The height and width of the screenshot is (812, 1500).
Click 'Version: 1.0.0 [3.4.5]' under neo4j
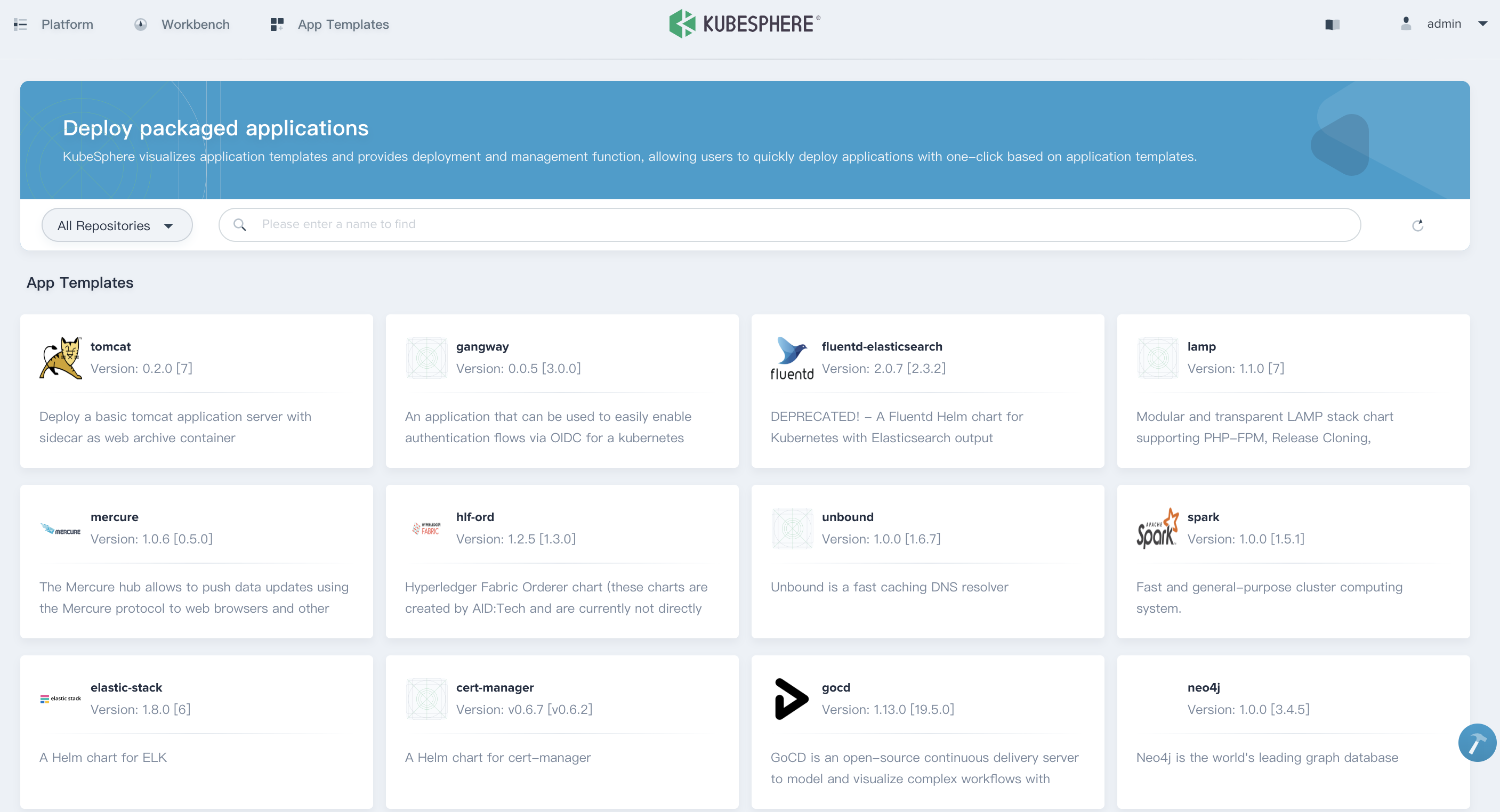tap(1249, 710)
